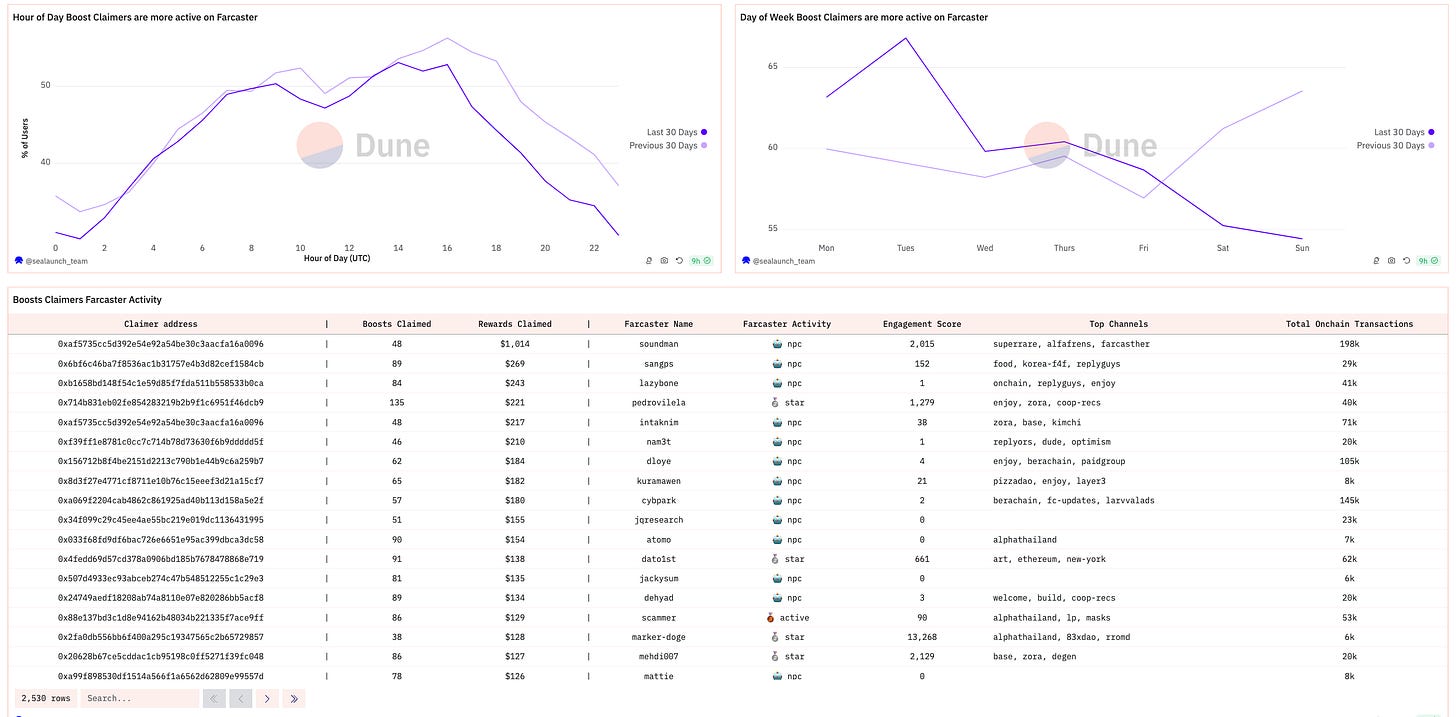Open the Day of Week Boost Claimers chart title
The image size is (1456, 717).
click(864, 17)
